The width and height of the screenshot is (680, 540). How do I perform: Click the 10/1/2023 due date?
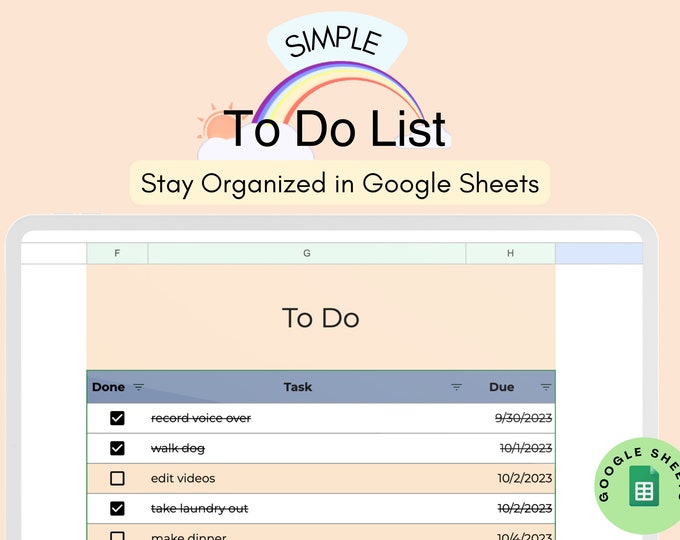[526, 448]
